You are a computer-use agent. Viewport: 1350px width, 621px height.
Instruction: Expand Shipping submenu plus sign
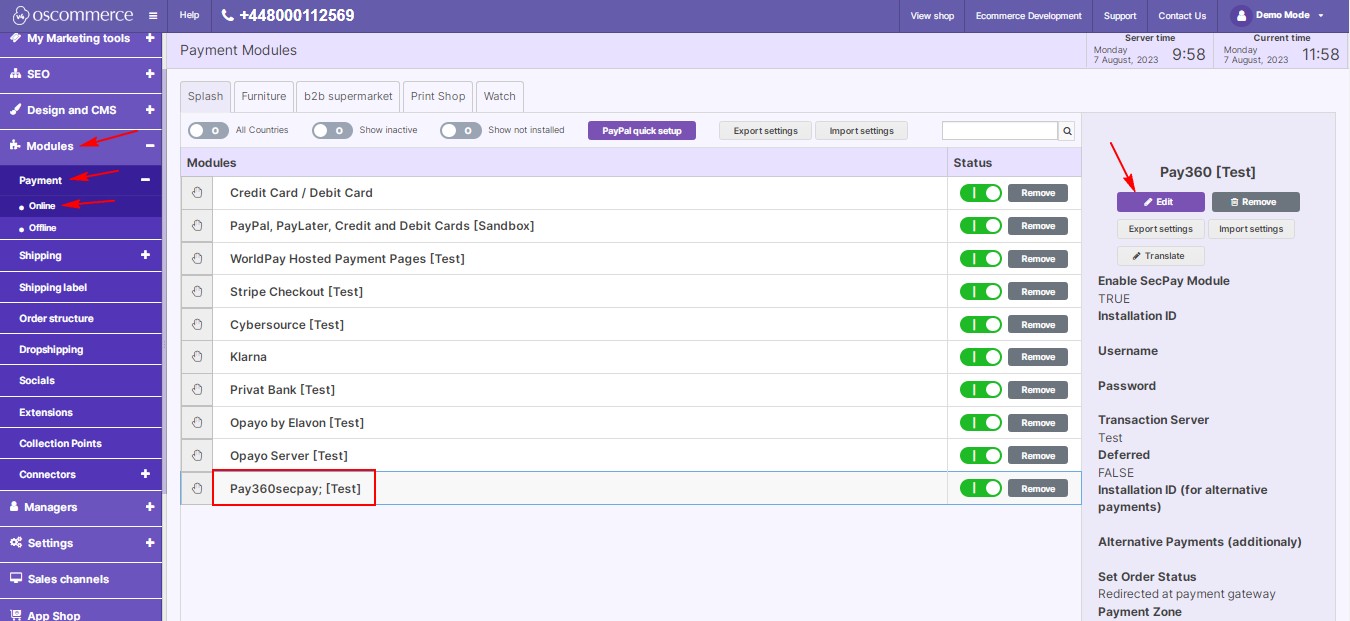[x=145, y=255]
